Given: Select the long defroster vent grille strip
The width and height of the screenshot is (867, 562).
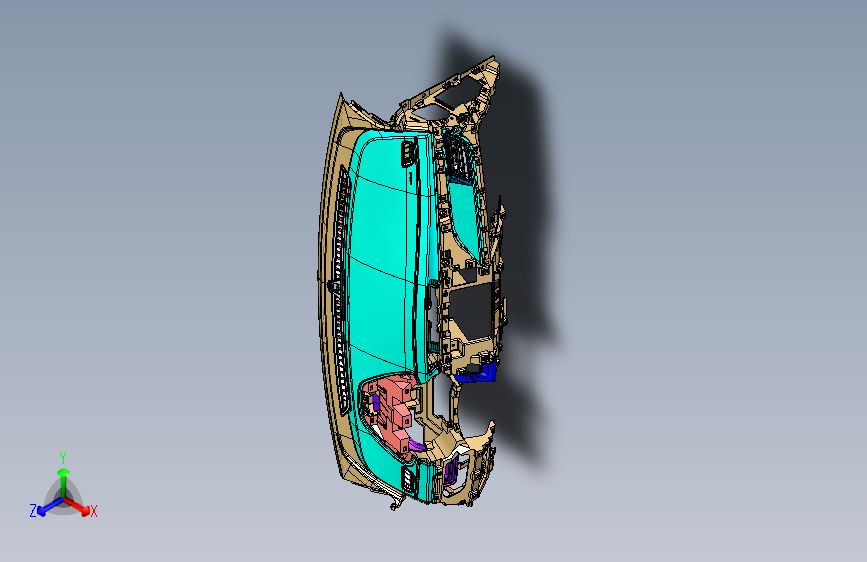Looking at the screenshot, I should pos(340,290).
